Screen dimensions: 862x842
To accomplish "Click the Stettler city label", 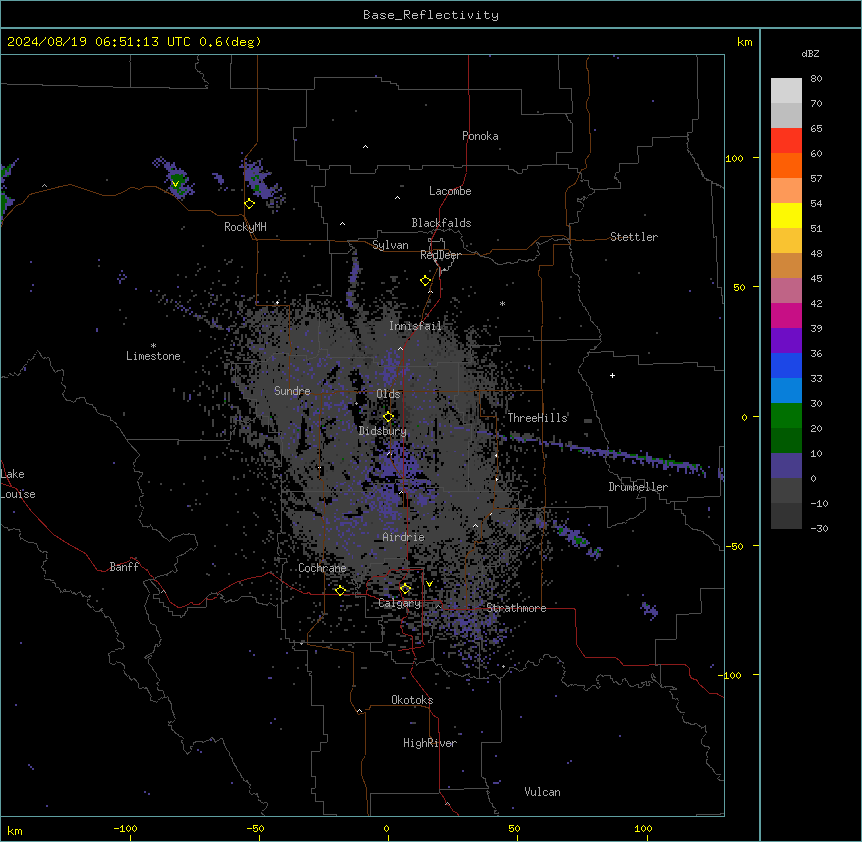I will pos(634,237).
